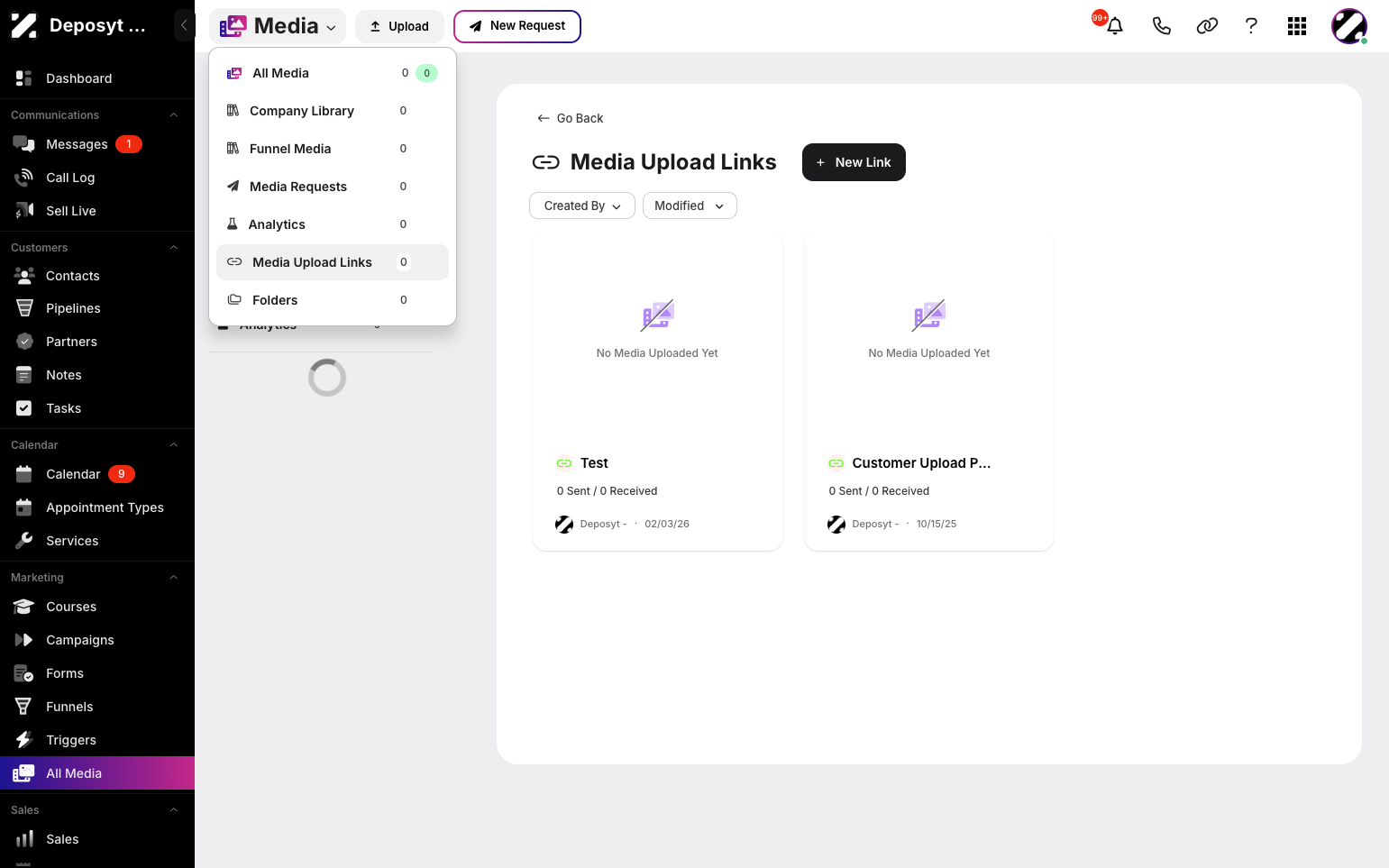This screenshot has width=1389, height=868.
Task: Select Analytics in the Media menu
Action: coord(333,224)
